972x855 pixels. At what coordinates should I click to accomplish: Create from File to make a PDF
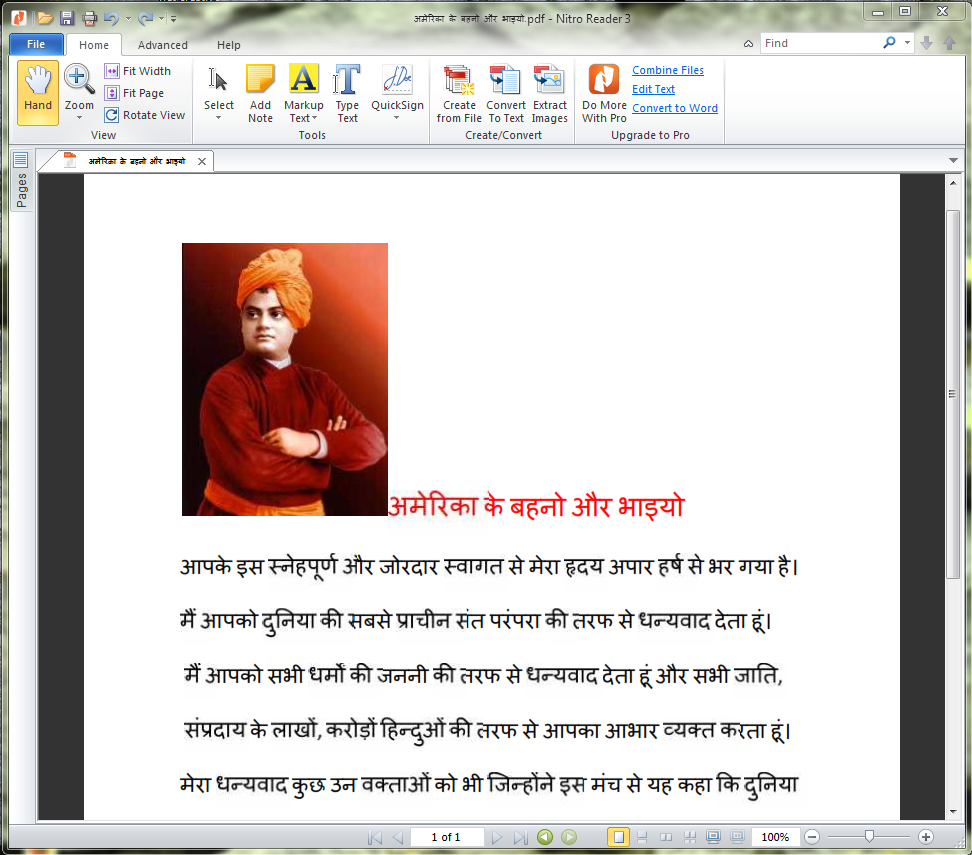tap(459, 93)
